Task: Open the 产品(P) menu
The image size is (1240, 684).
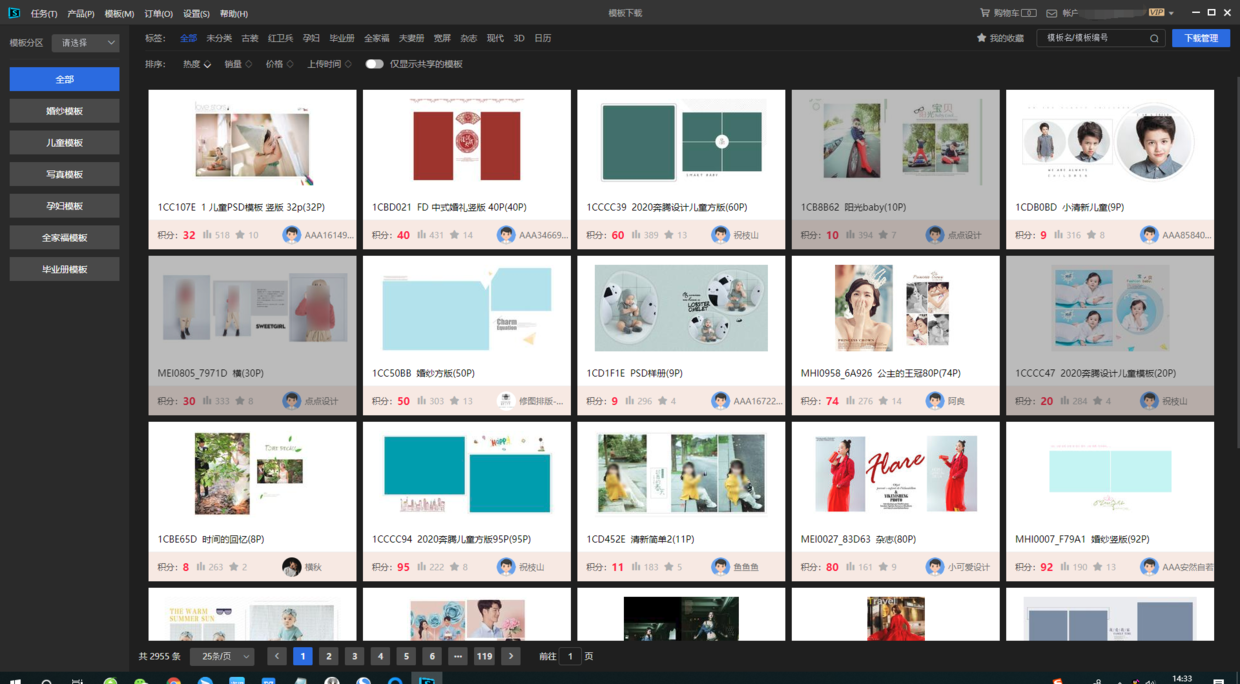Action: click(81, 14)
